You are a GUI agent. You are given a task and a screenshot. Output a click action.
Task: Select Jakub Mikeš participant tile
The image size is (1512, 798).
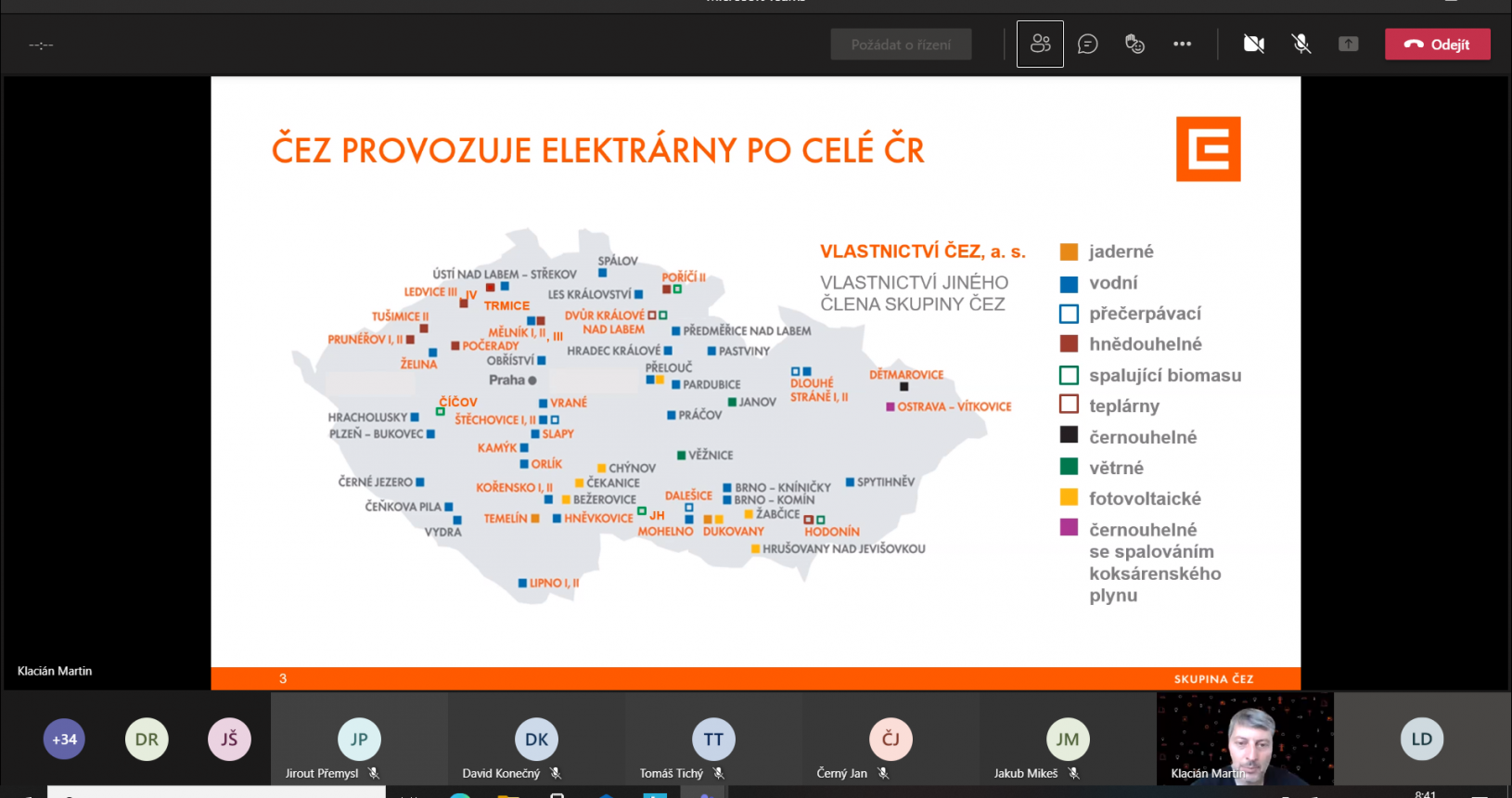(x=1068, y=739)
